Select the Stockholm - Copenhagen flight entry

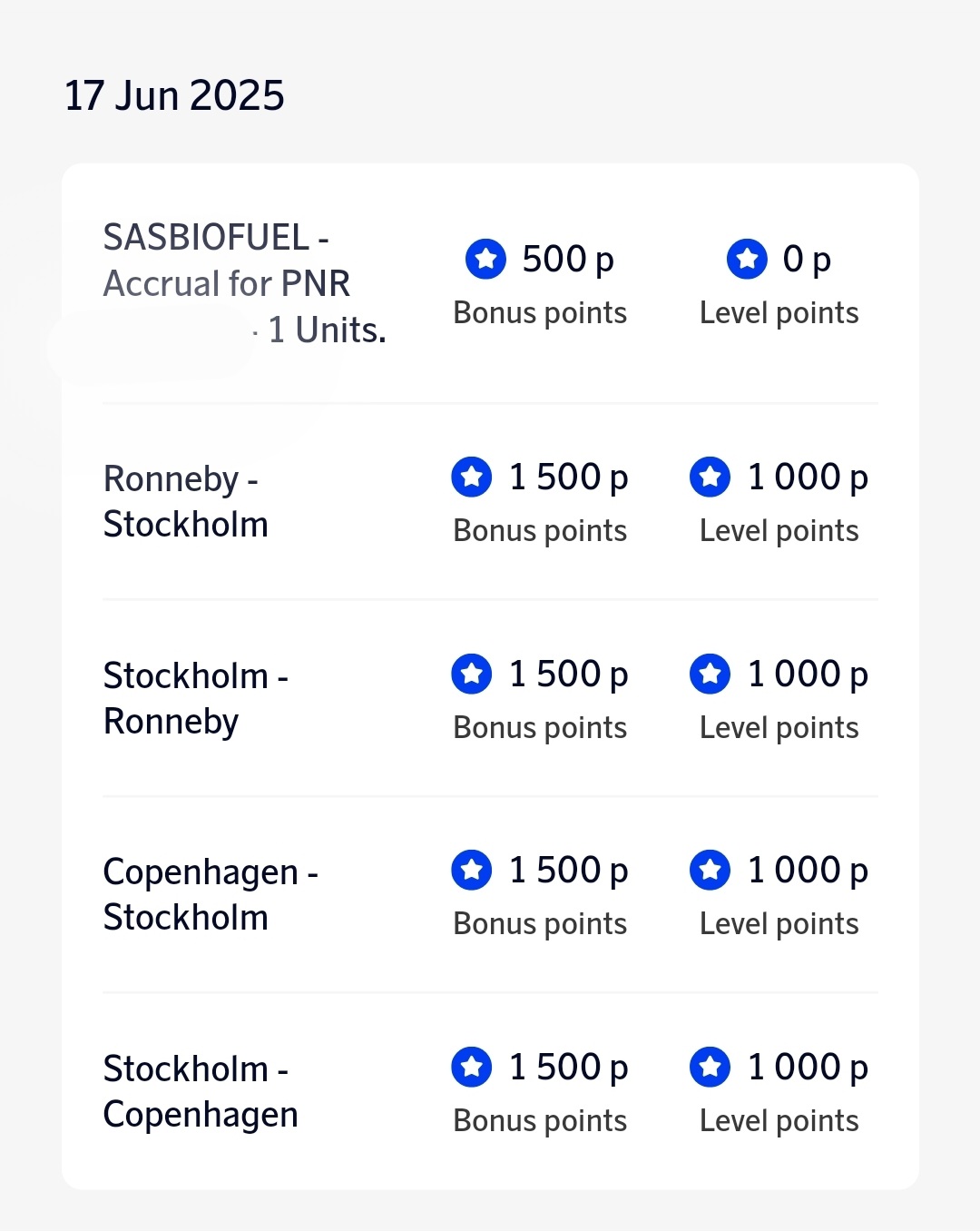201,1091
